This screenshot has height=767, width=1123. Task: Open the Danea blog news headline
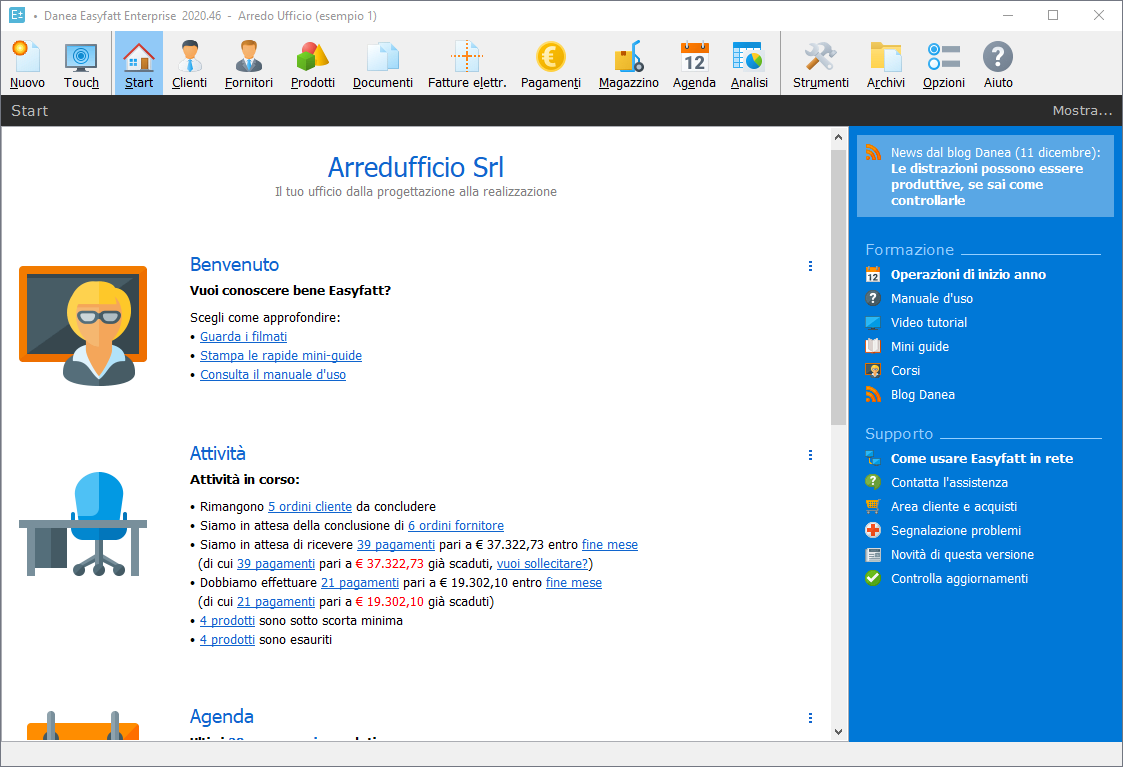pos(987,185)
